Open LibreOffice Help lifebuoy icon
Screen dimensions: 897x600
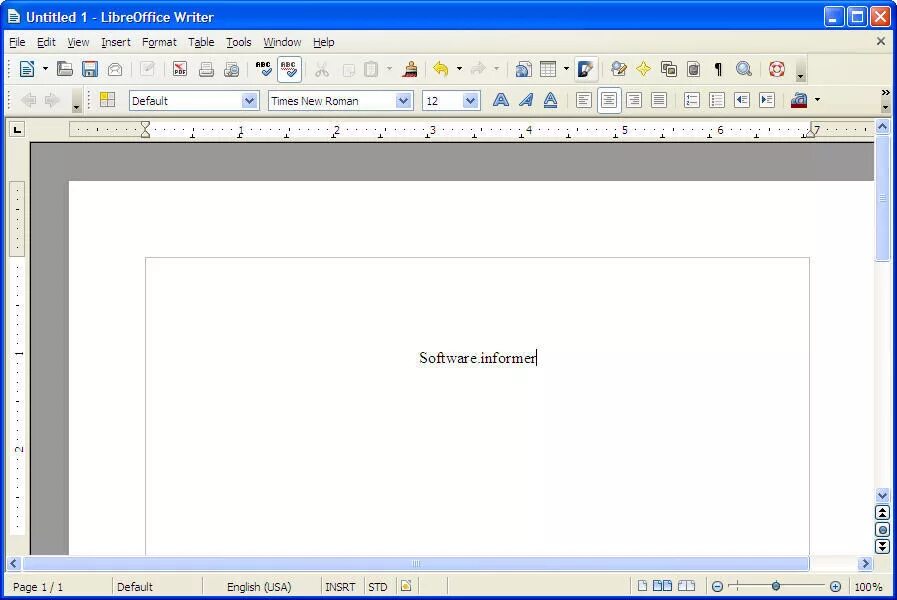[776, 69]
